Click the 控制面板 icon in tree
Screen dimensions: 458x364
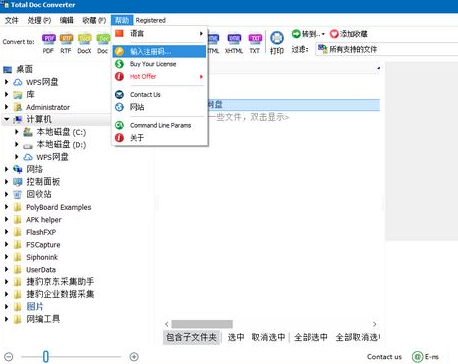pyautogui.click(x=18, y=182)
